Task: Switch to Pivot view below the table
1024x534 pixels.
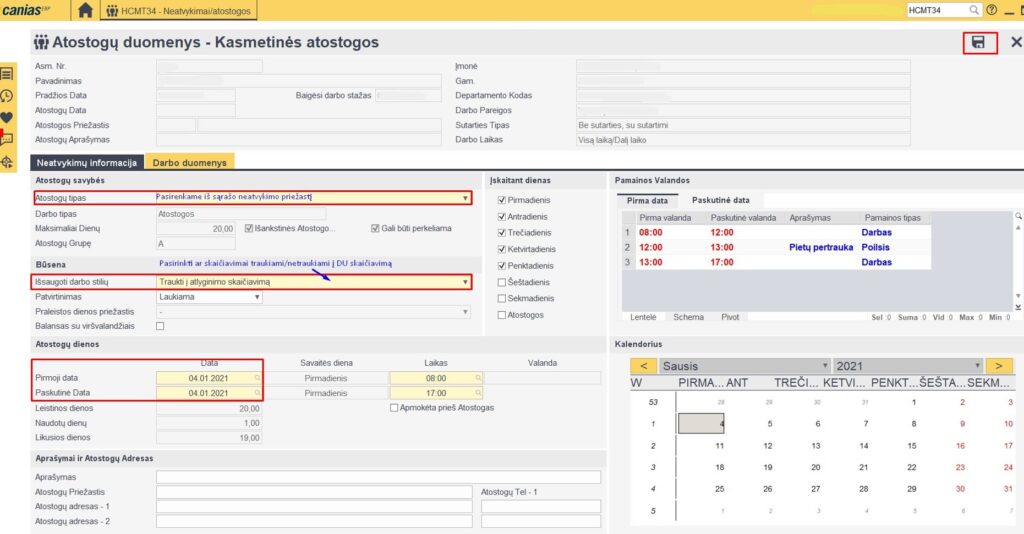Action: pyautogui.click(x=730, y=317)
